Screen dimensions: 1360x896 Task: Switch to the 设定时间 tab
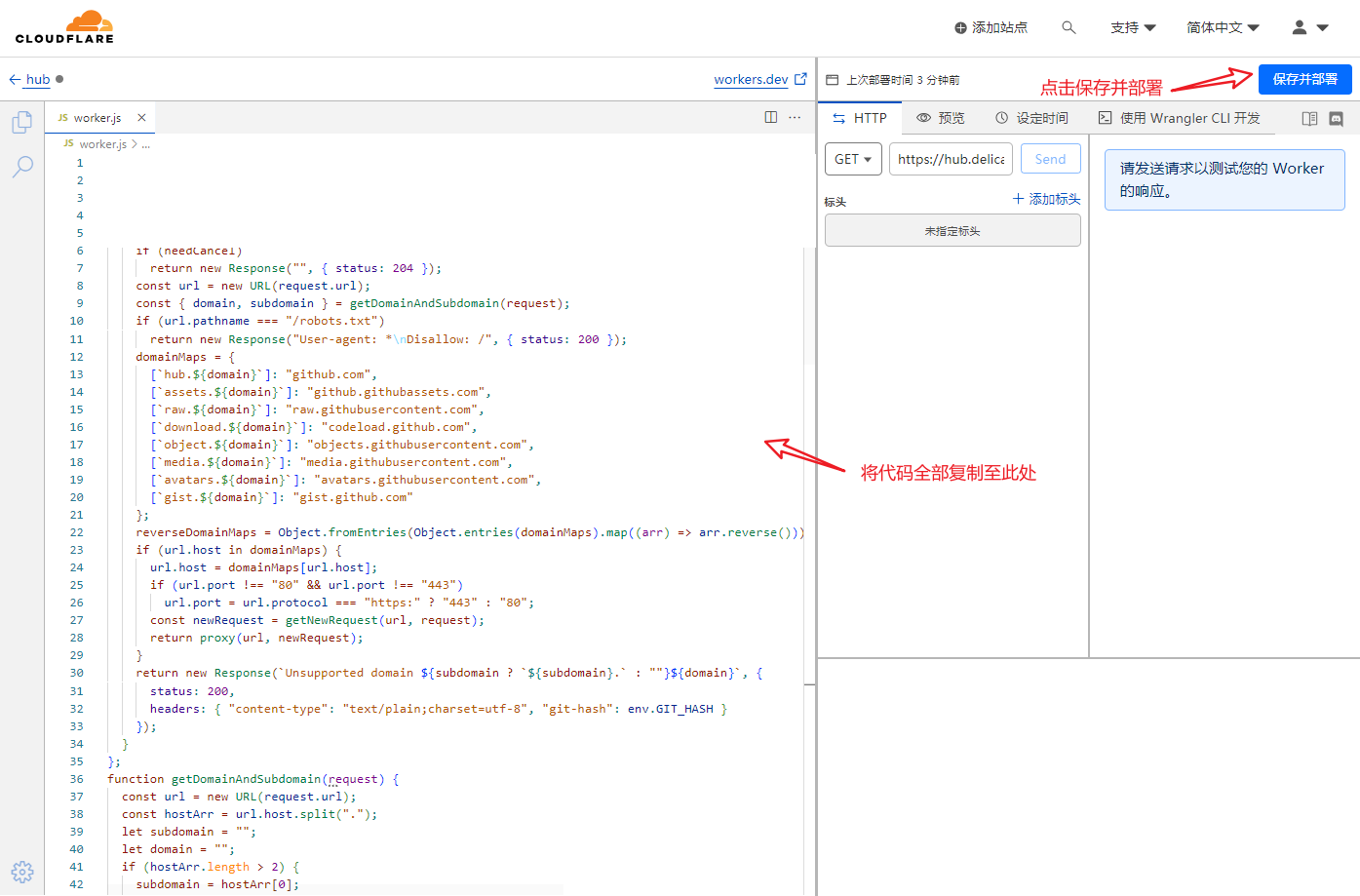[x=1031, y=118]
